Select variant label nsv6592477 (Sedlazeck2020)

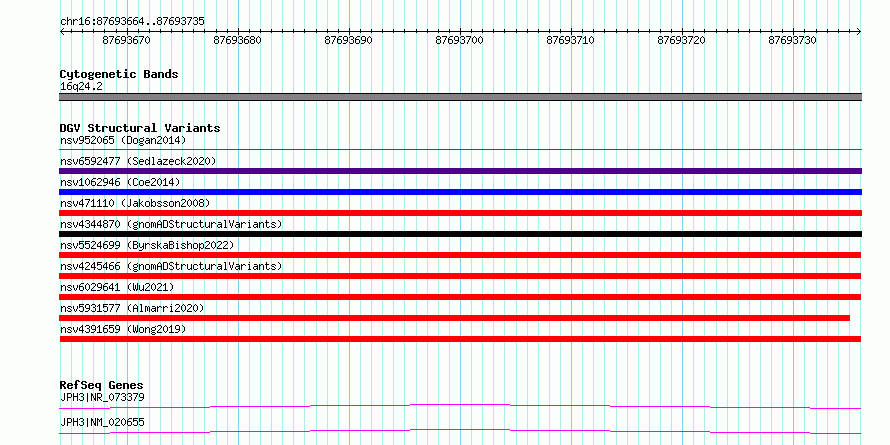(x=138, y=161)
